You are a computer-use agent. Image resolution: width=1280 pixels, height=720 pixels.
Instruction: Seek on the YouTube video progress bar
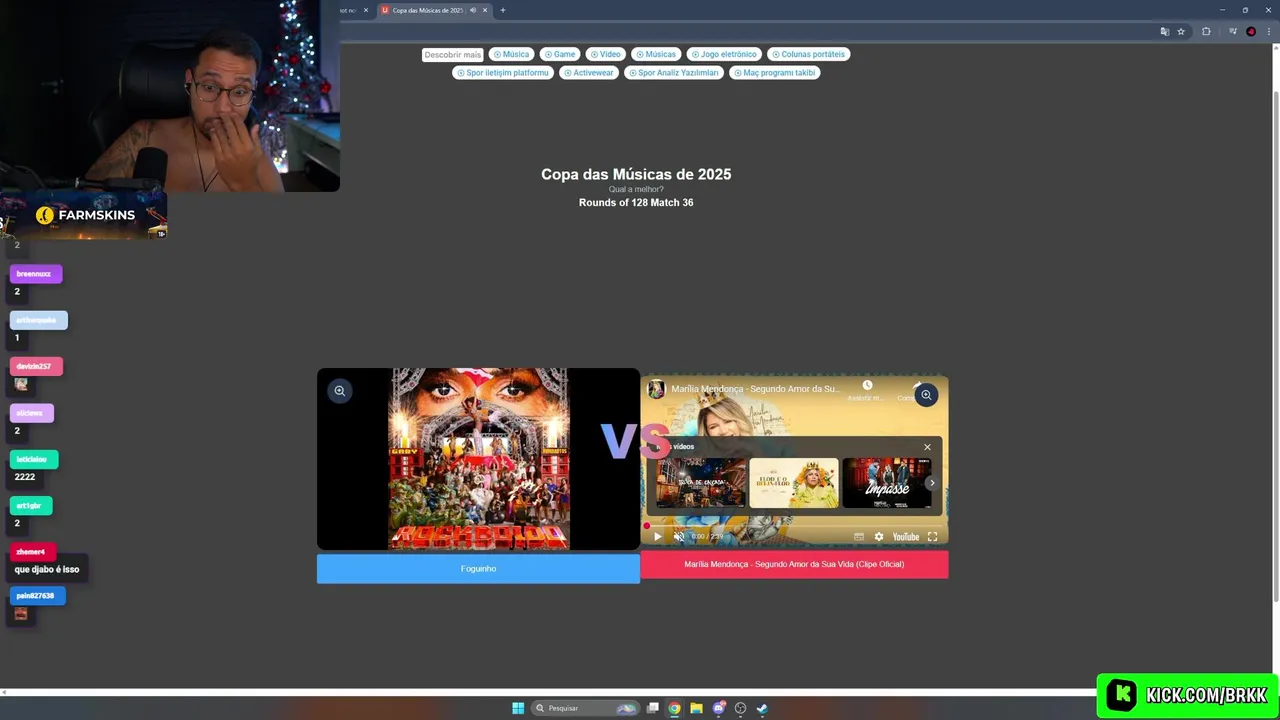pyautogui.click(x=794, y=525)
